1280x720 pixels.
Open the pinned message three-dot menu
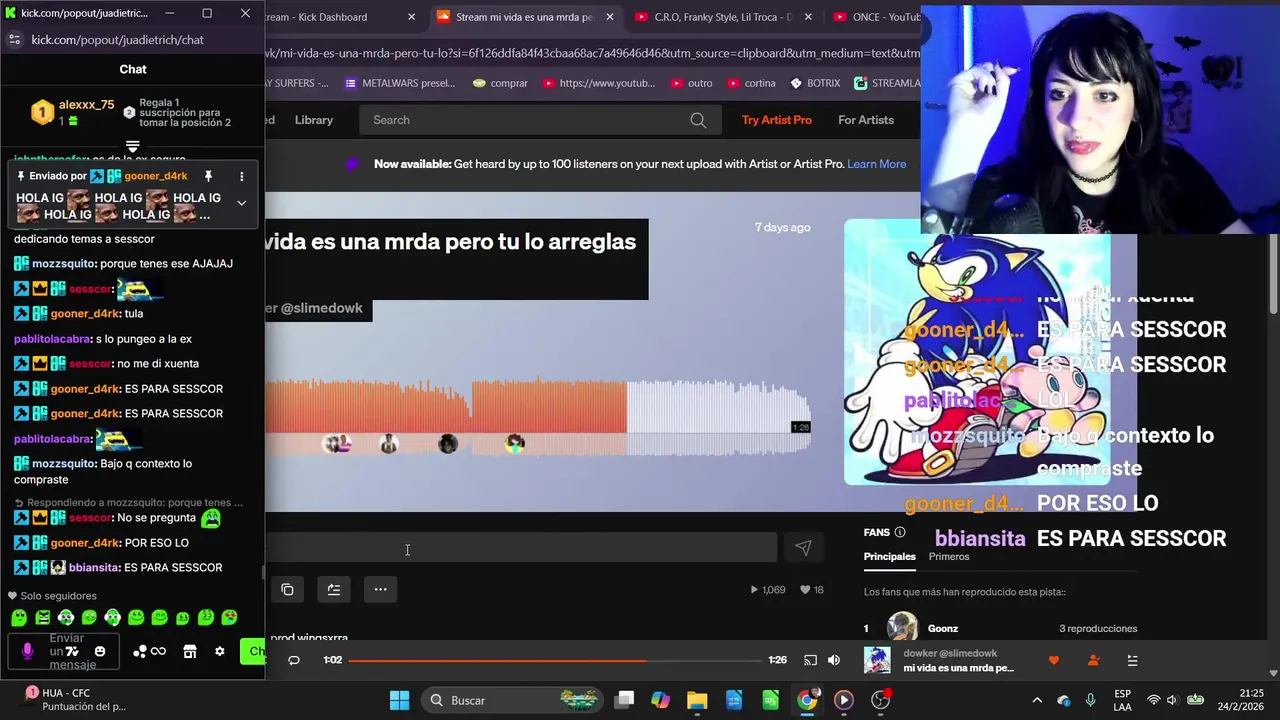pyautogui.click(x=241, y=176)
